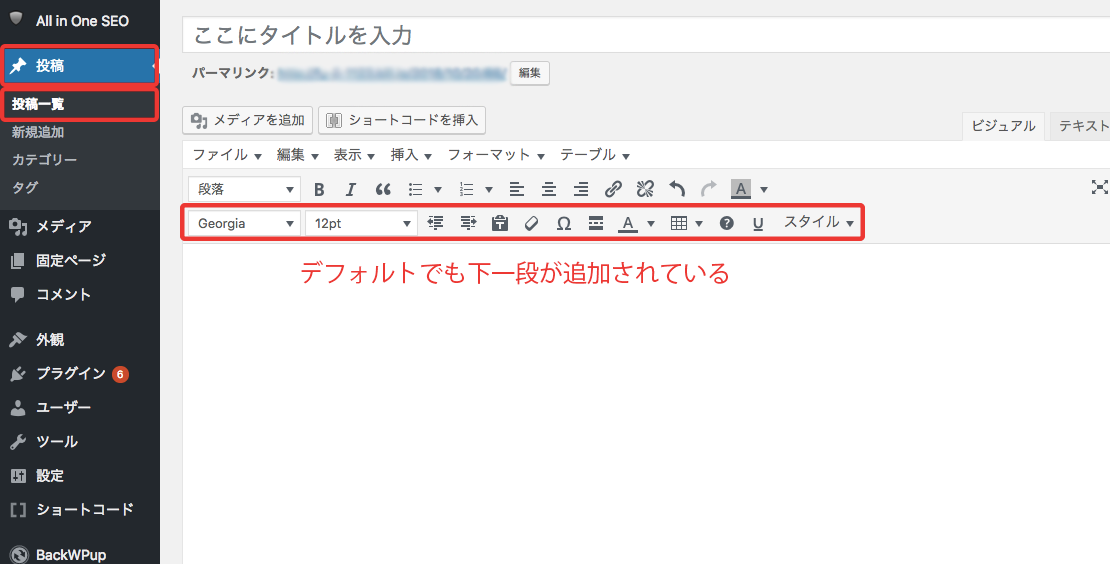Open the Georgia font family dropdown
1110x564 pixels.
point(244,224)
